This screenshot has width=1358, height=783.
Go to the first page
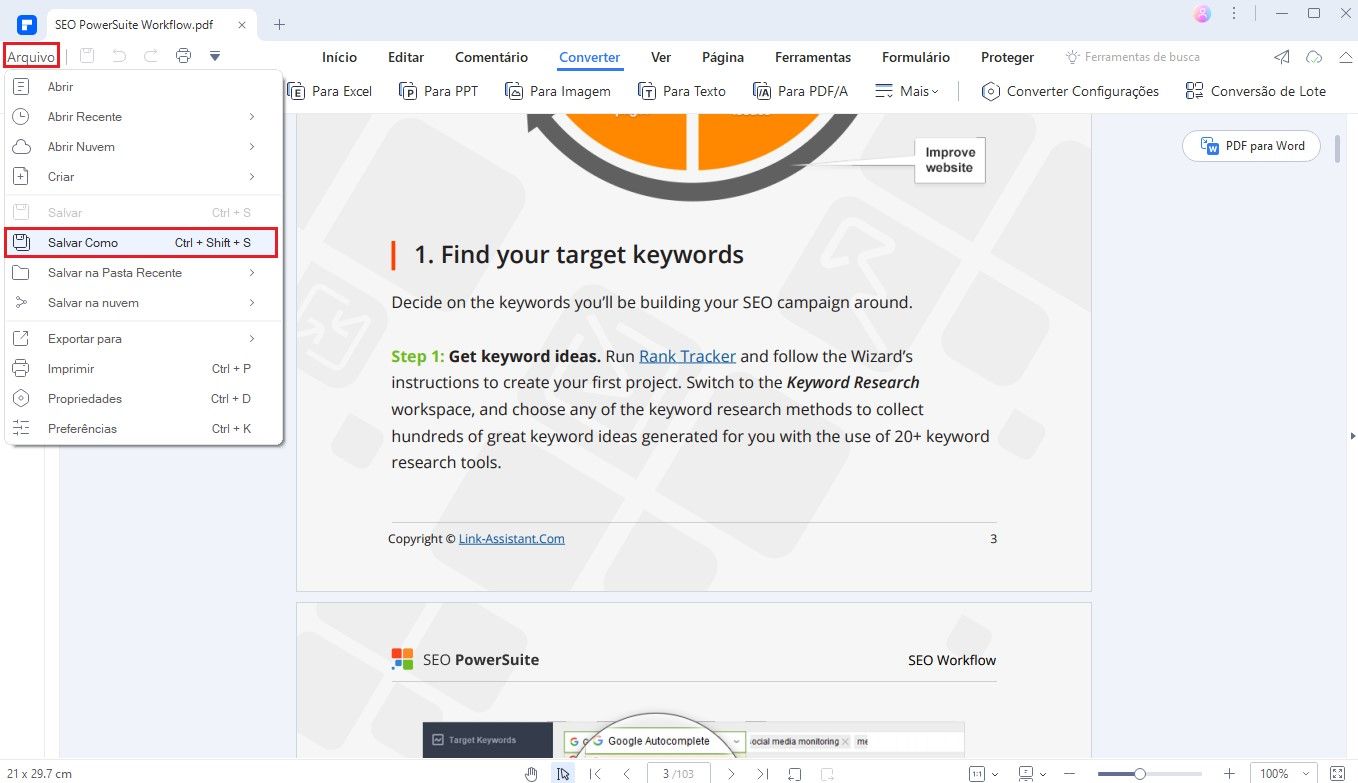pos(595,774)
